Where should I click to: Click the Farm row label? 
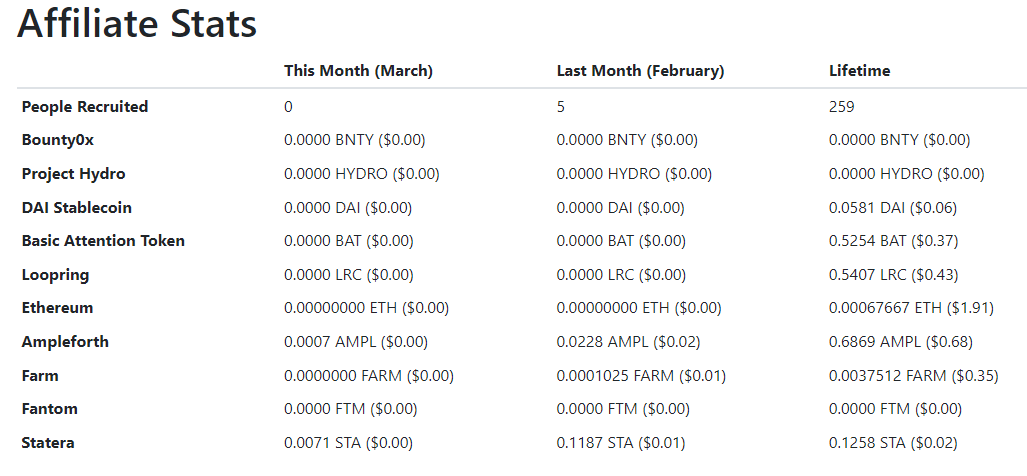coord(40,376)
